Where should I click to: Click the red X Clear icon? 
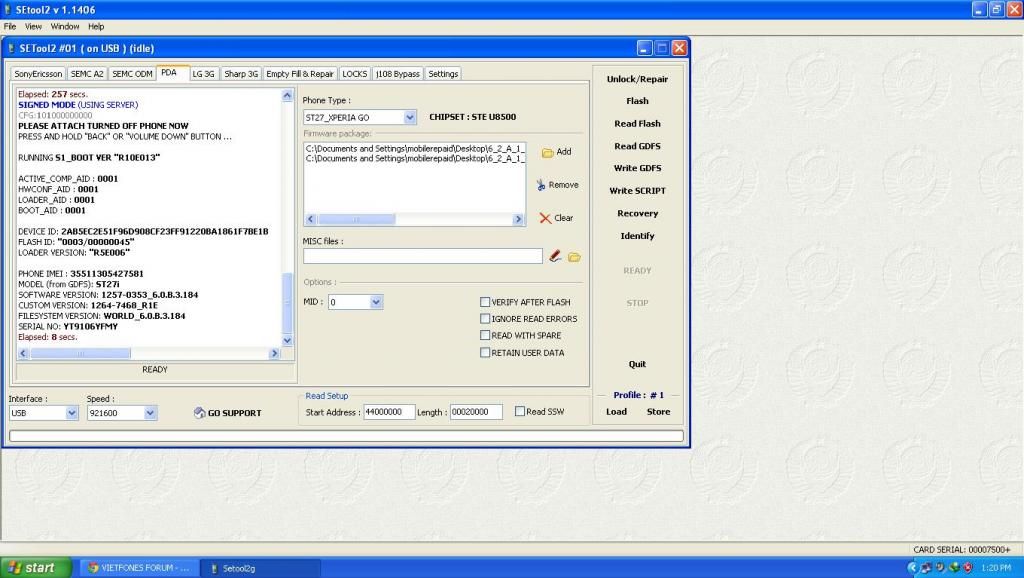545,218
